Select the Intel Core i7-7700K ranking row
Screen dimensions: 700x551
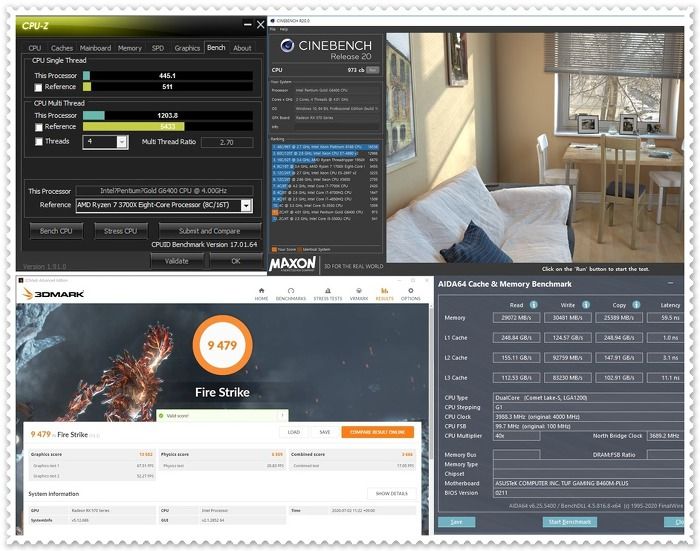click(x=325, y=186)
